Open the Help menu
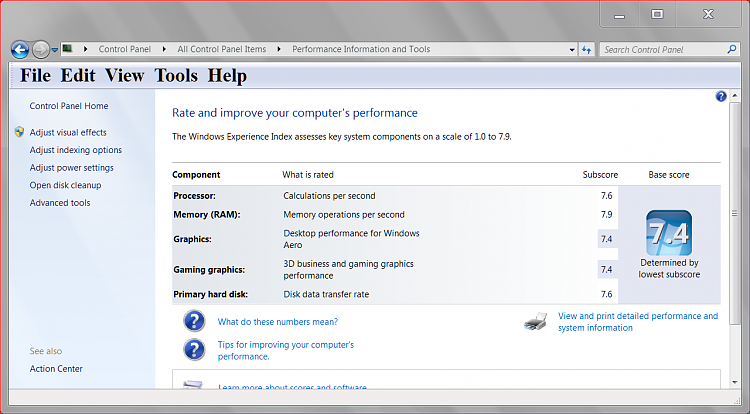750x414 pixels. point(227,76)
